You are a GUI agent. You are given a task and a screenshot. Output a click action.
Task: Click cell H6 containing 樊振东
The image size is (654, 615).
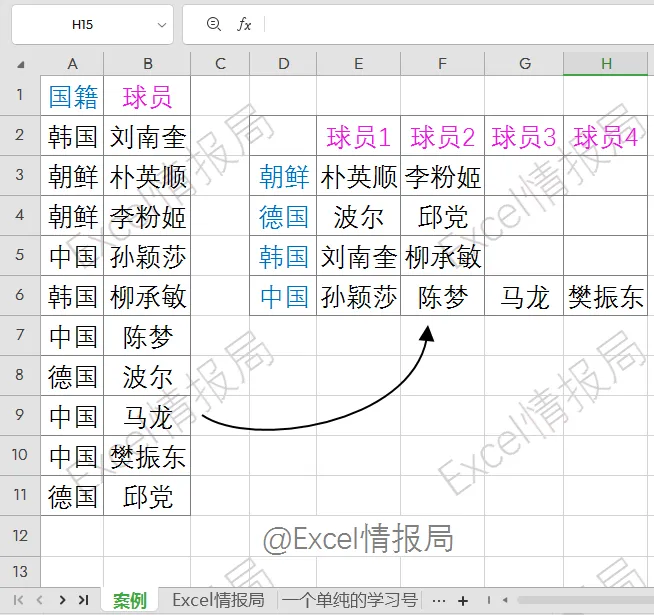click(x=606, y=296)
